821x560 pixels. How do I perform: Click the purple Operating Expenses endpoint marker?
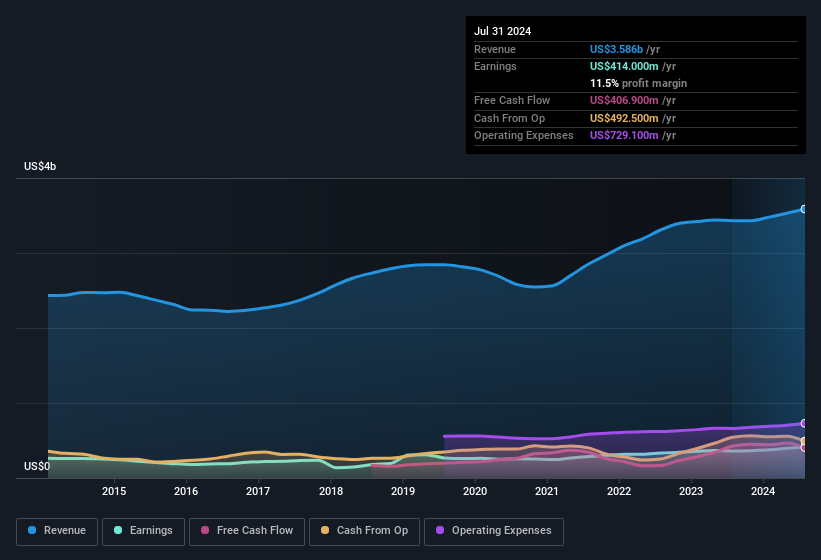point(804,423)
